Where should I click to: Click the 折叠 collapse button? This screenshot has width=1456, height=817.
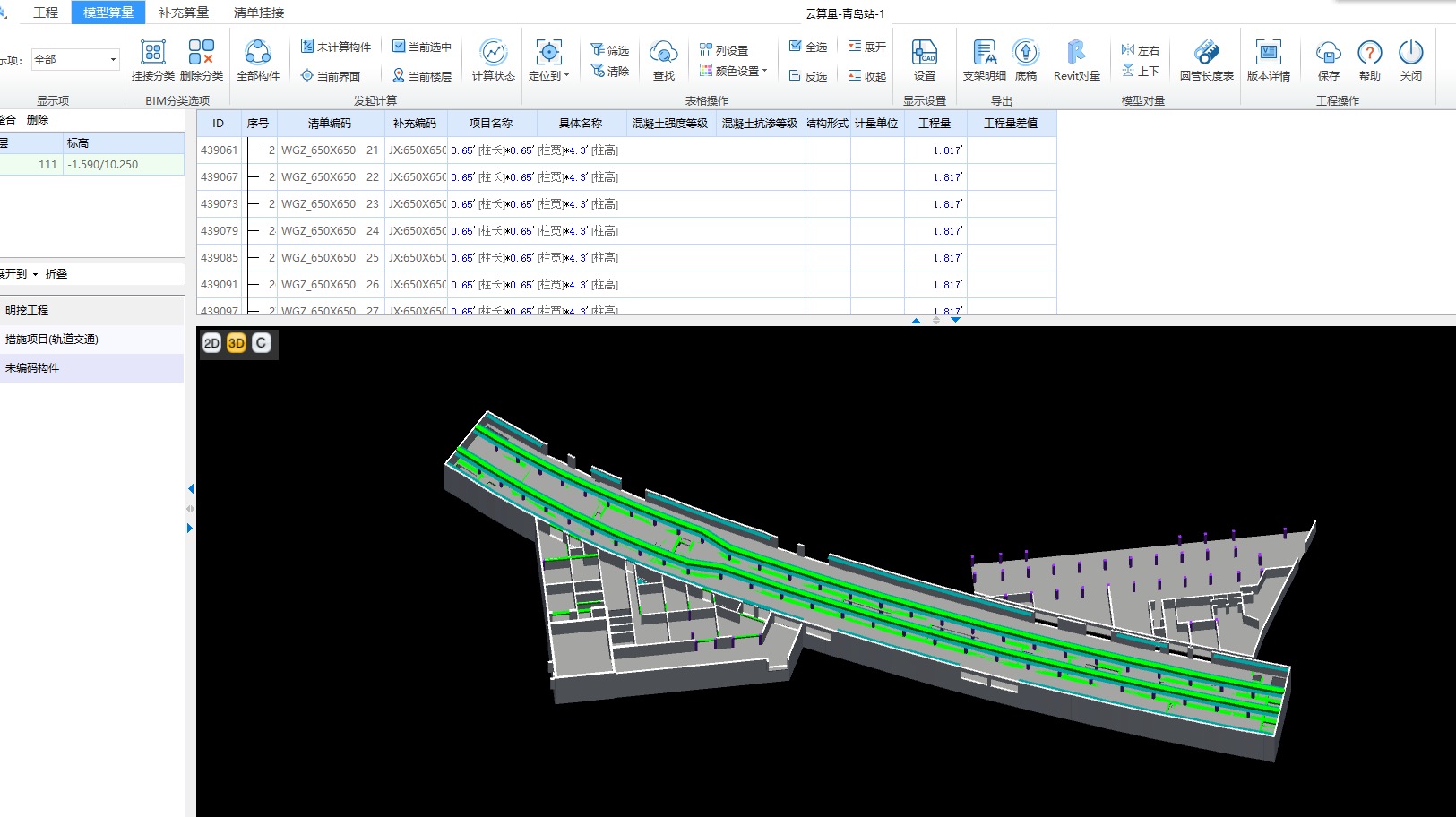click(x=56, y=274)
